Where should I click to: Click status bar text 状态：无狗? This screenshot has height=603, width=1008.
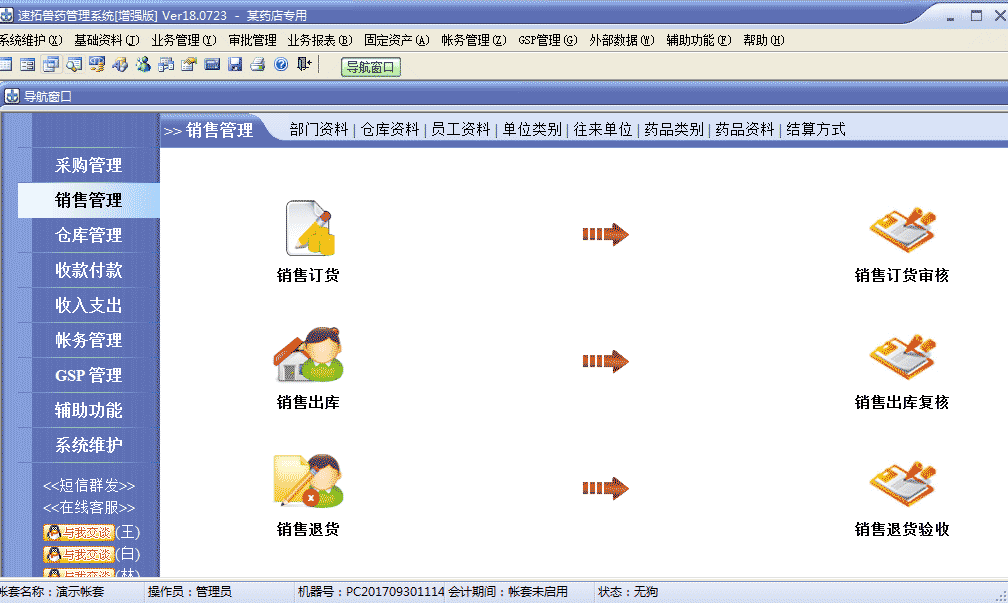[x=628, y=591]
